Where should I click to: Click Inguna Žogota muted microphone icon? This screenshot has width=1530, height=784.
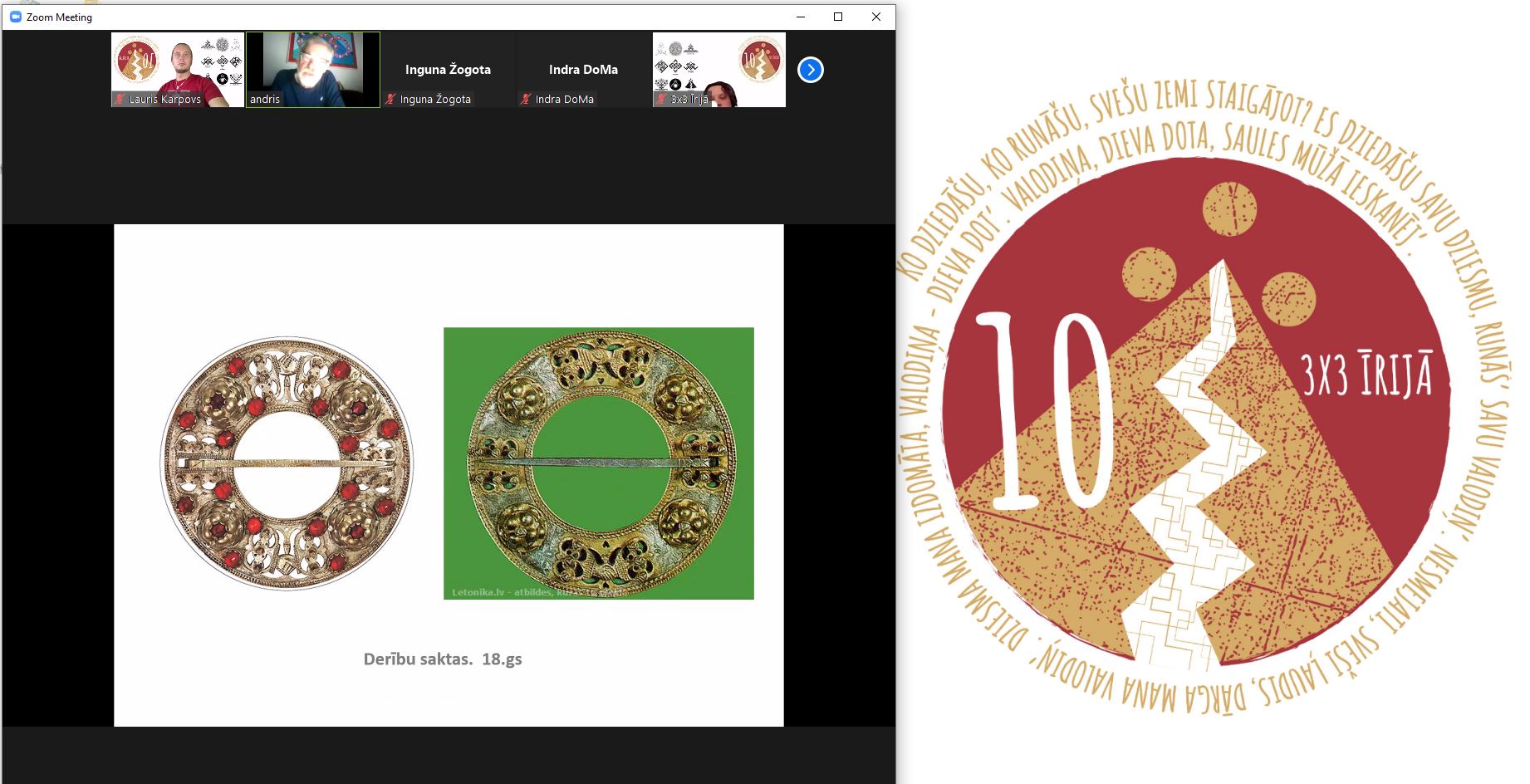click(390, 99)
